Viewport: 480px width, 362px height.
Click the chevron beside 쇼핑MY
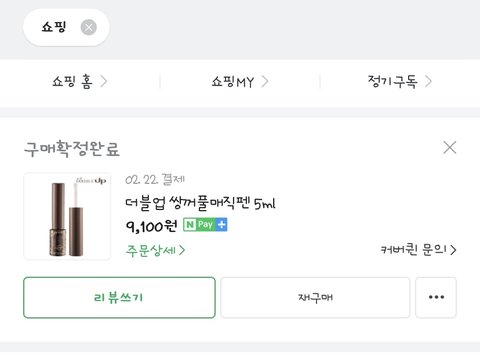(x=265, y=81)
